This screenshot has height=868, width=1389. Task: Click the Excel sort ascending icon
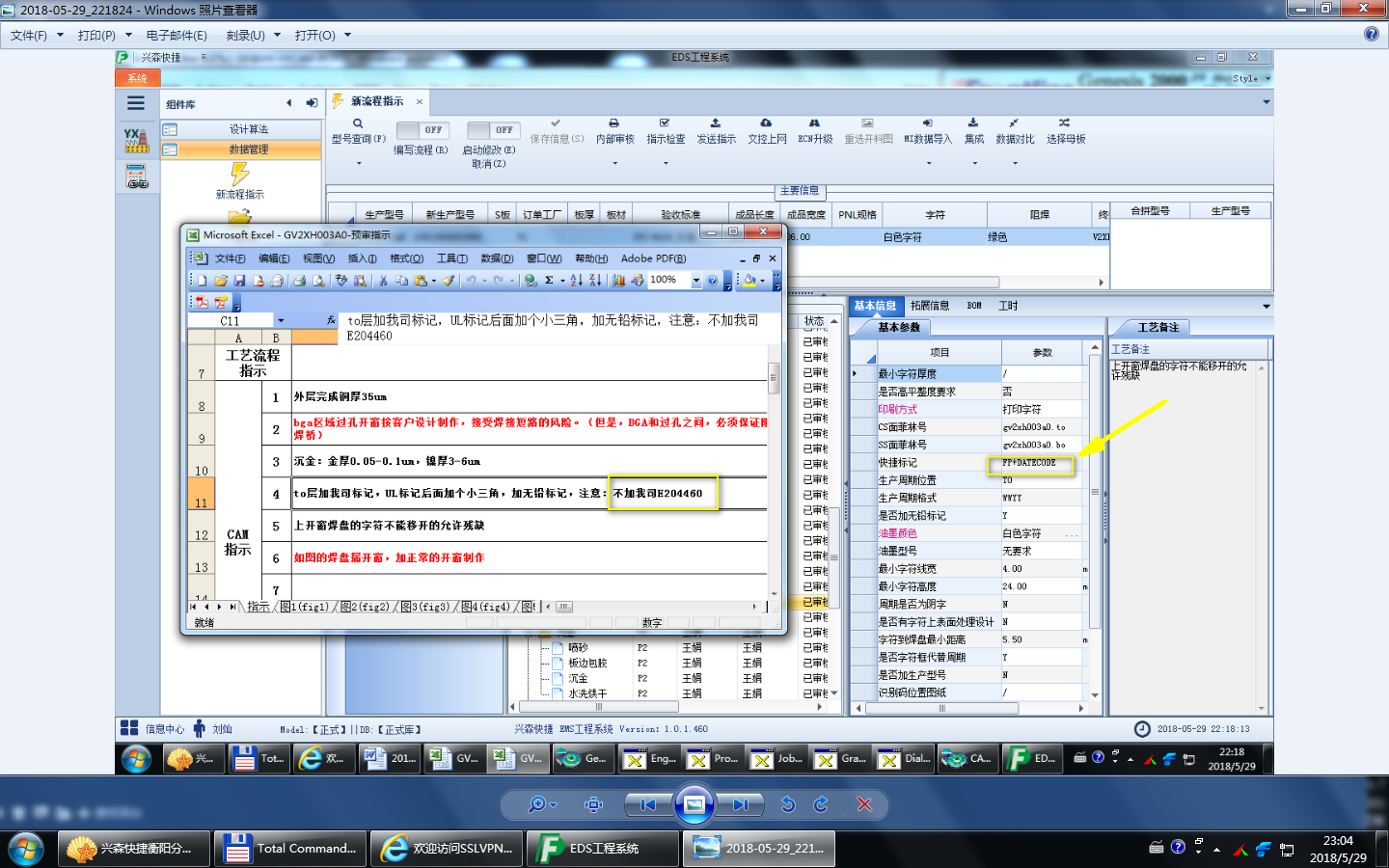click(x=576, y=281)
